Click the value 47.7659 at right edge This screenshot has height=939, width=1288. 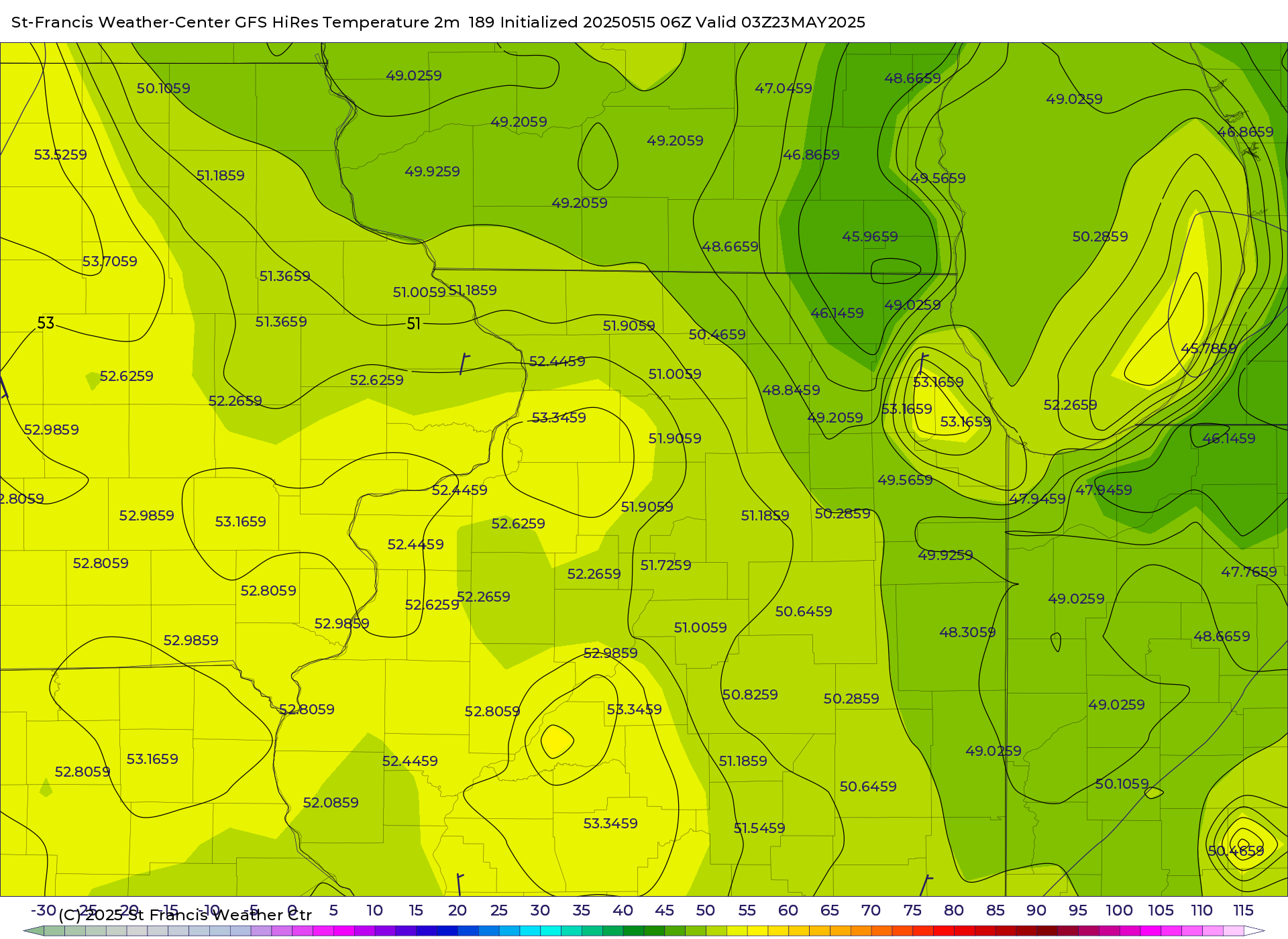1248,572
